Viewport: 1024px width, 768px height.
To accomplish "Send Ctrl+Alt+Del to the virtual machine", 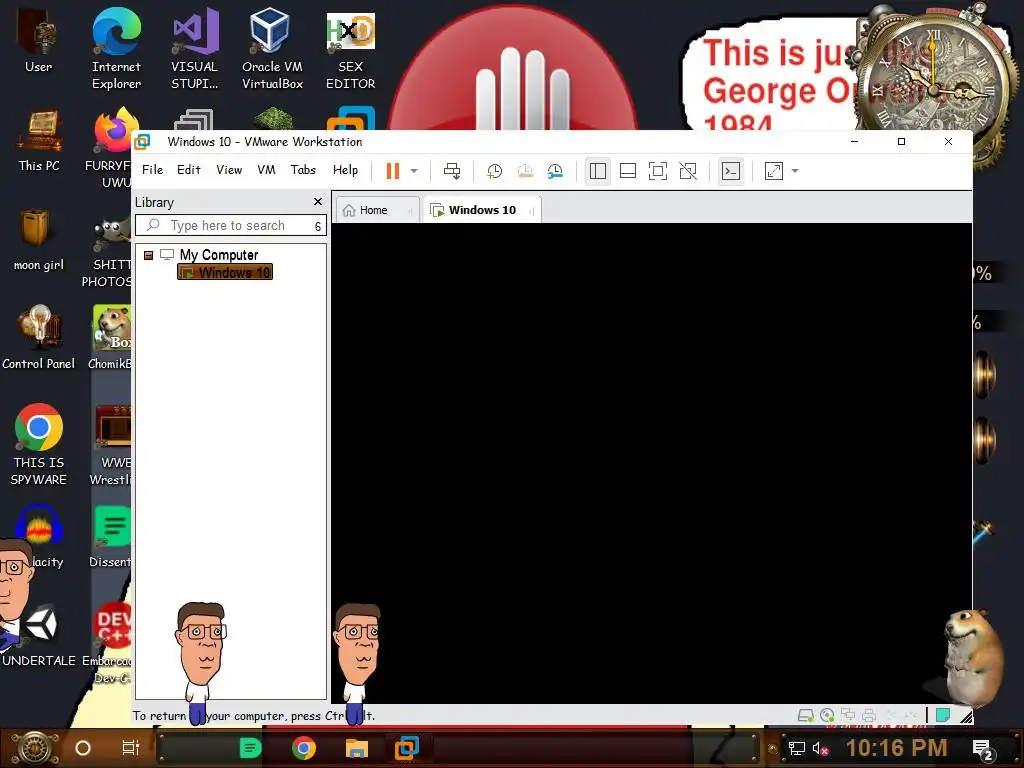I will point(452,171).
